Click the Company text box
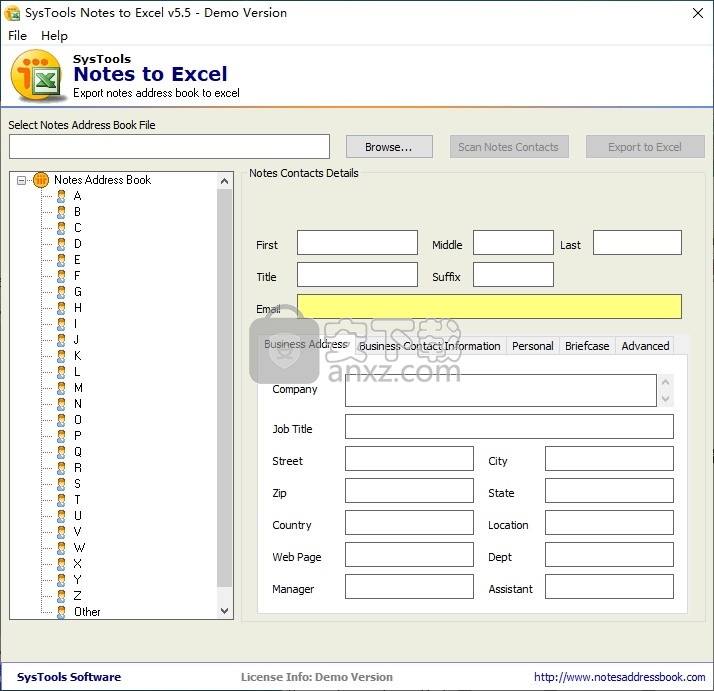714x691 pixels. (500, 390)
